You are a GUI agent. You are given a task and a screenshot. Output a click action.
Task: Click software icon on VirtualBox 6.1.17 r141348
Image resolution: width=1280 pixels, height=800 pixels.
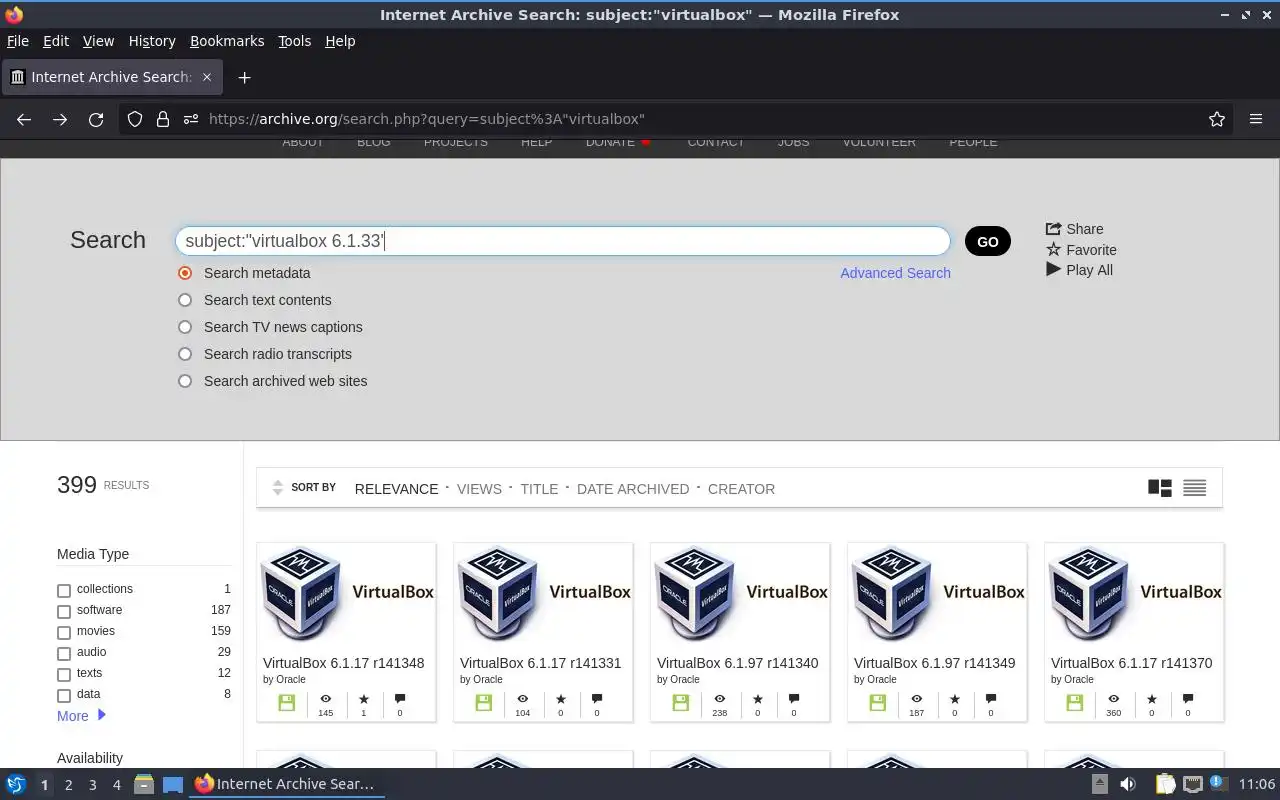287,703
